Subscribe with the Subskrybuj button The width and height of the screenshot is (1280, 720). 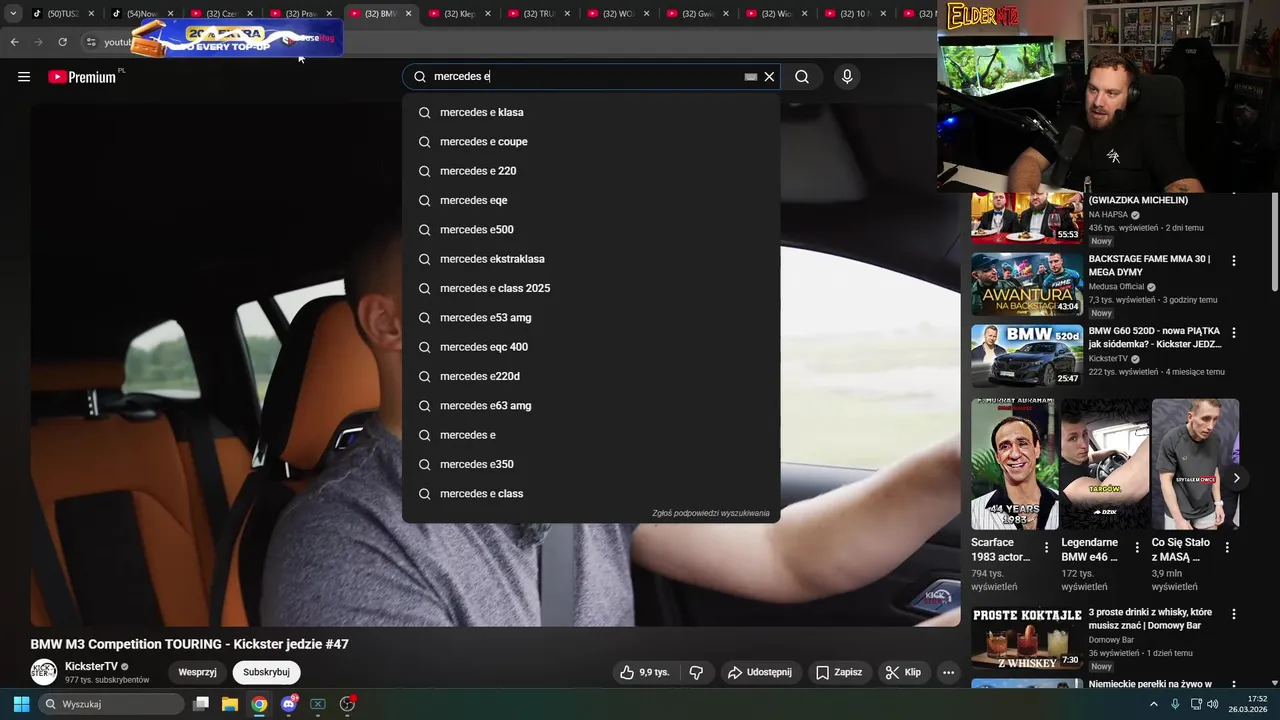coord(266,672)
